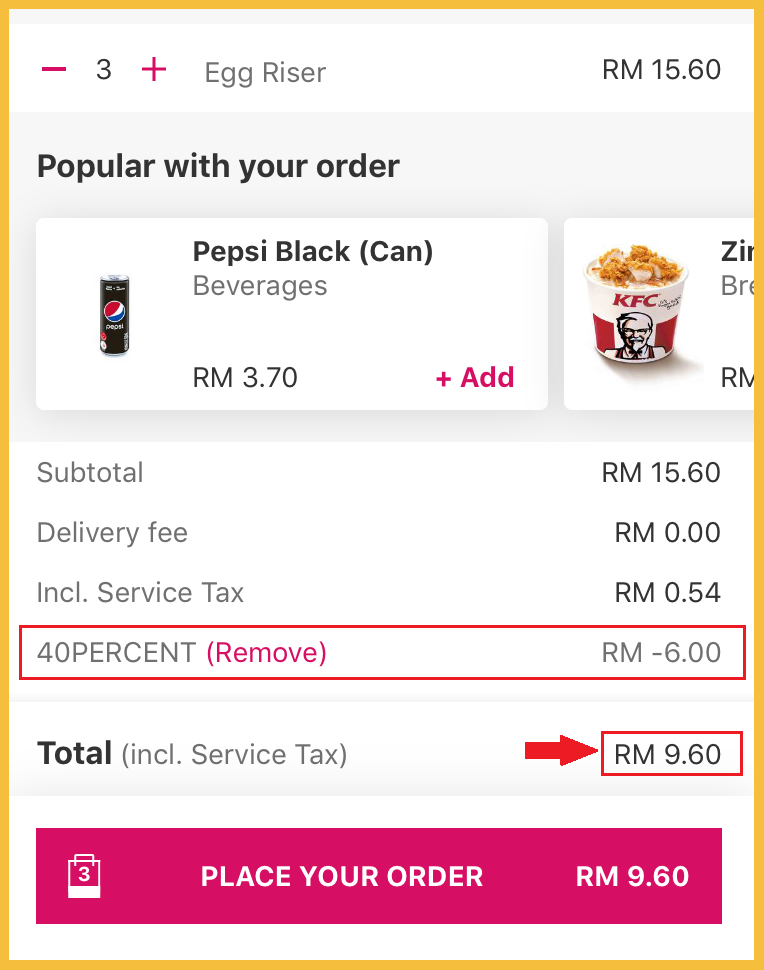Click the Beverages category label
Viewport: 764px width, 970px height.
(260, 286)
